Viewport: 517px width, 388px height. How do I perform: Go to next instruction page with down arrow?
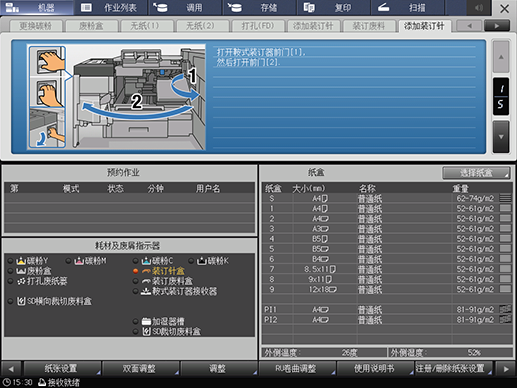[501, 137]
